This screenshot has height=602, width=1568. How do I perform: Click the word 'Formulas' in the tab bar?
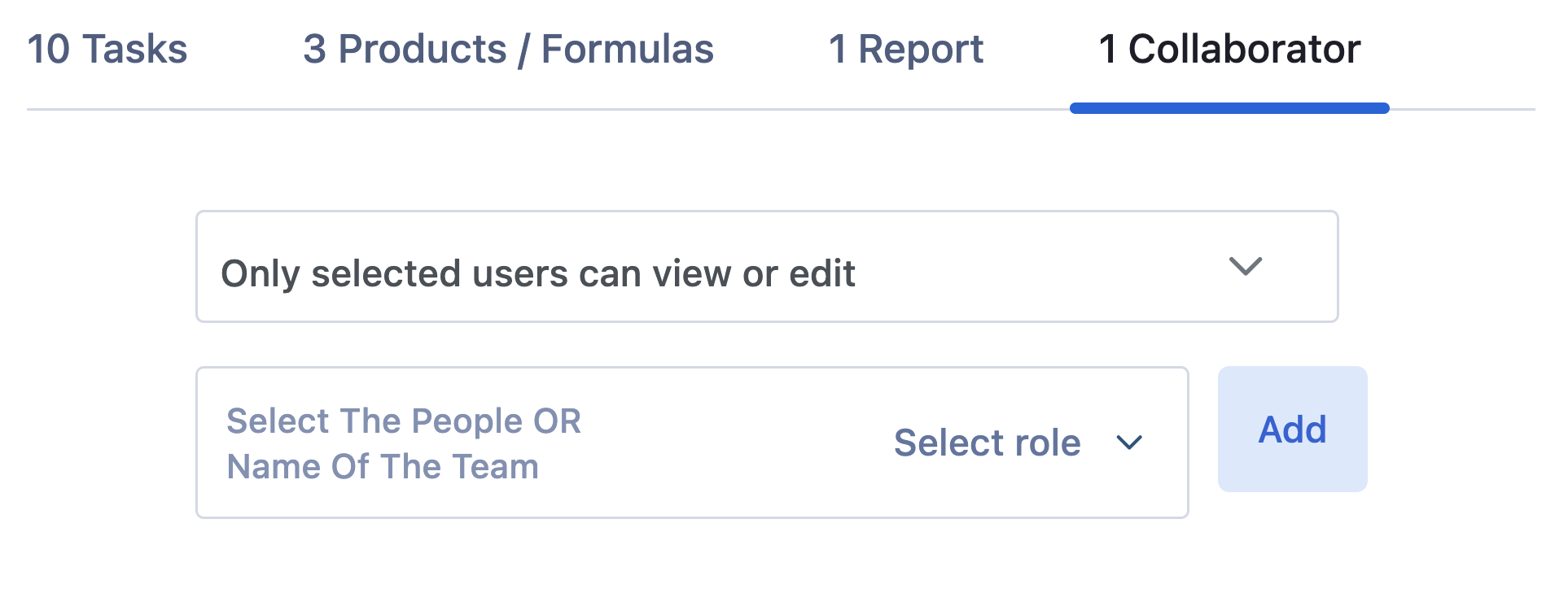click(x=627, y=50)
